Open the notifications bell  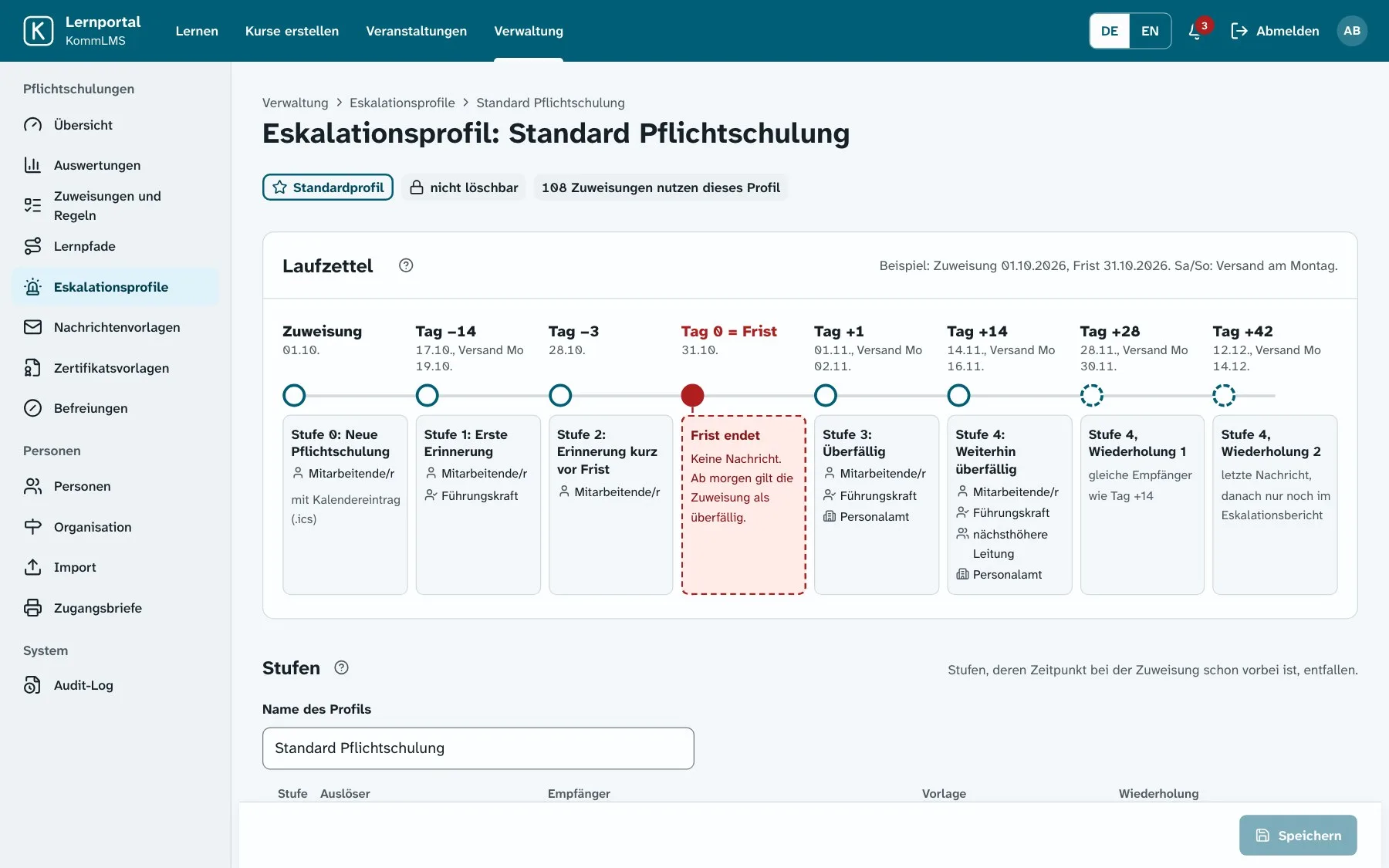click(1195, 31)
